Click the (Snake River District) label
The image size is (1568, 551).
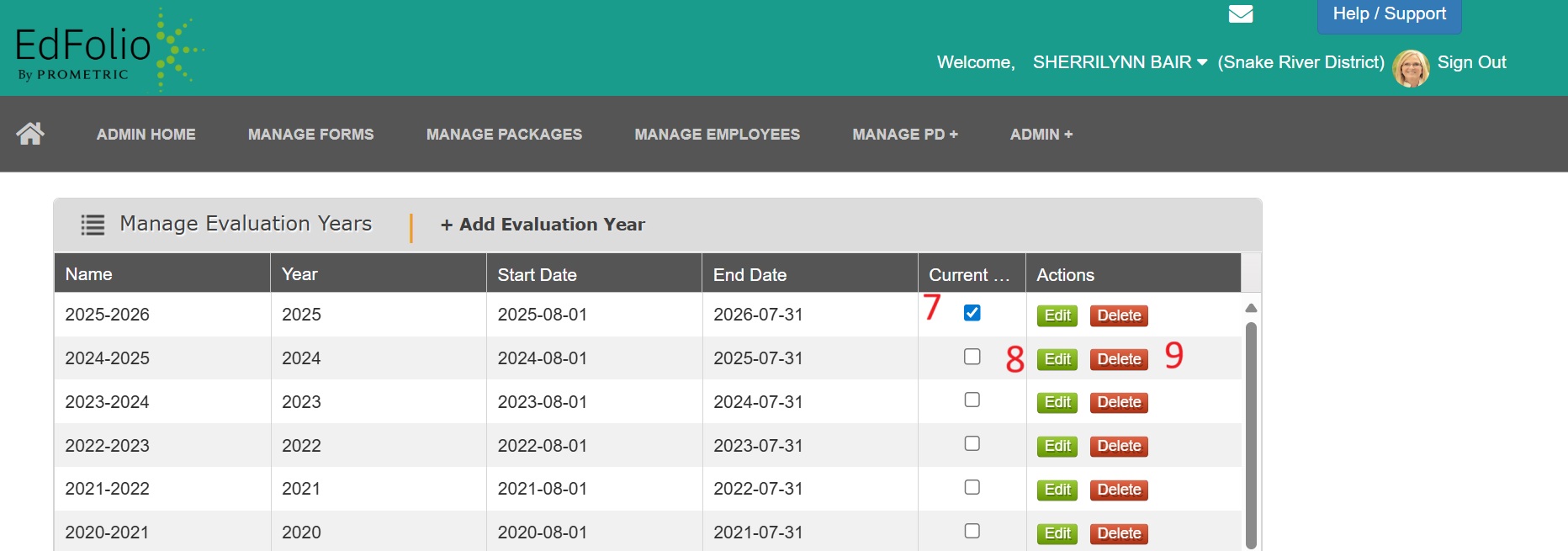click(1300, 62)
